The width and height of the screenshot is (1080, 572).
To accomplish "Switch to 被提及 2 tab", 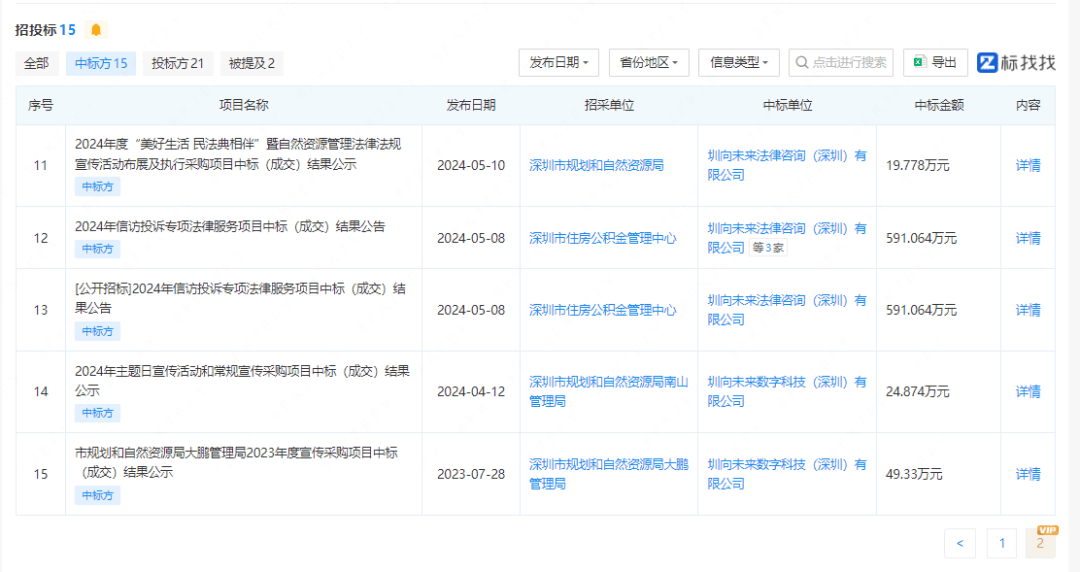I will click(x=251, y=63).
